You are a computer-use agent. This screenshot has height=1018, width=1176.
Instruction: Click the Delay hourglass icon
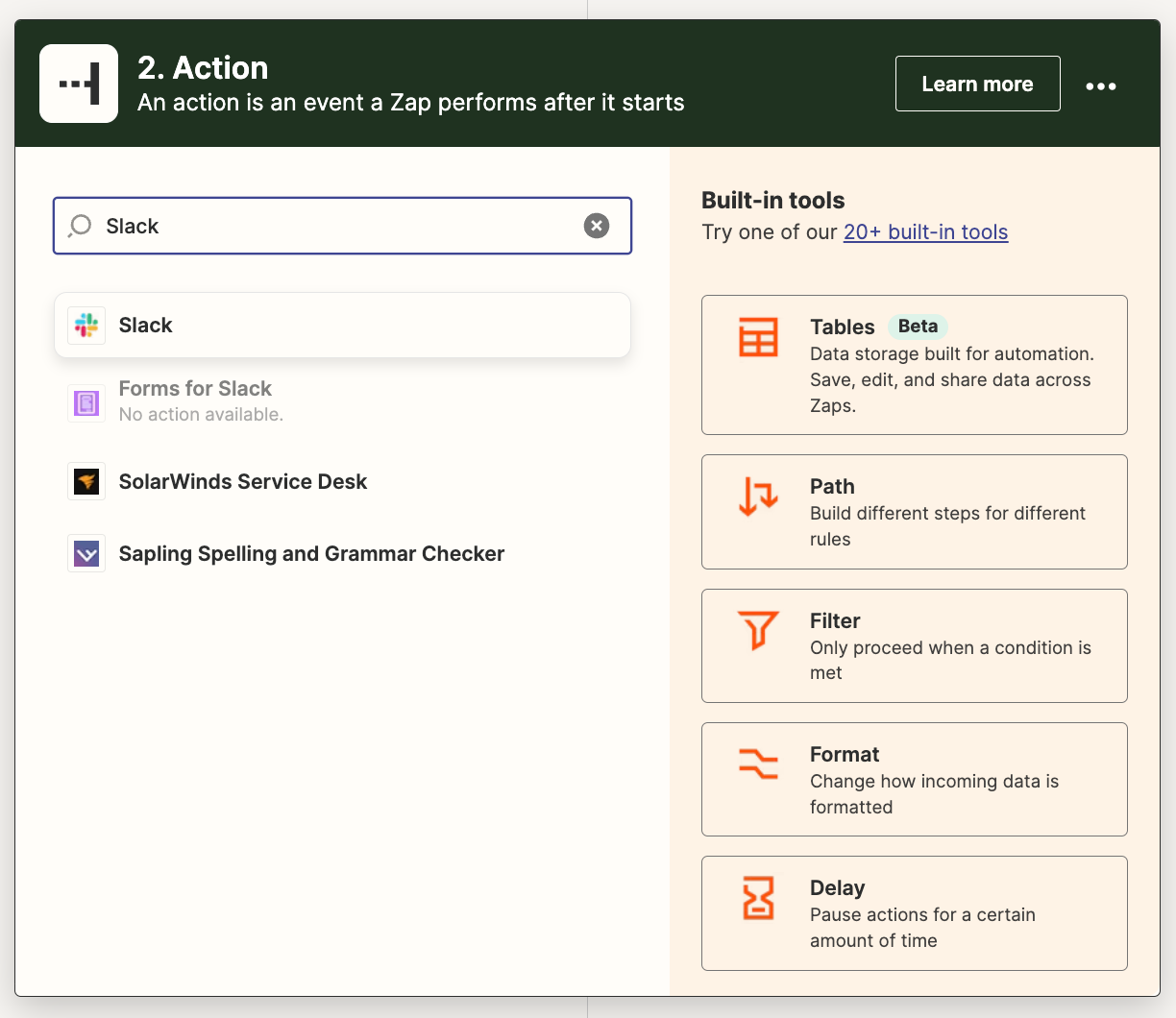(758, 898)
